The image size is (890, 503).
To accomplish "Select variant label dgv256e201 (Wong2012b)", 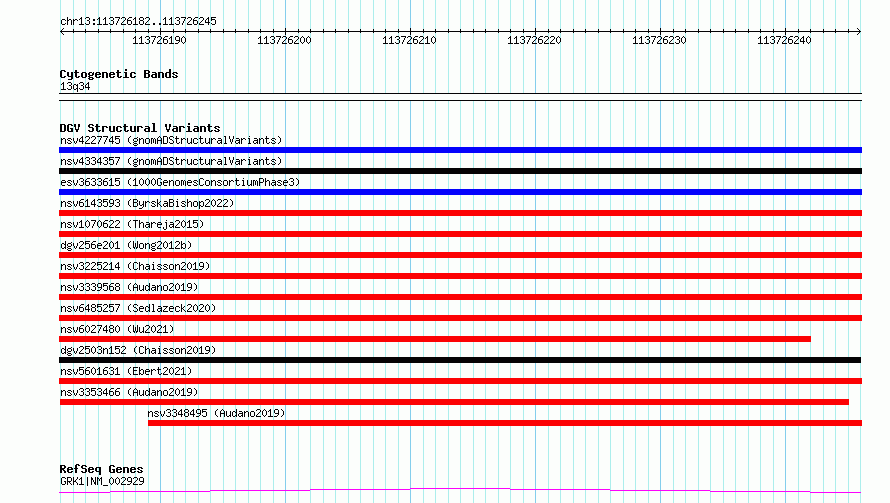I will [126, 245].
